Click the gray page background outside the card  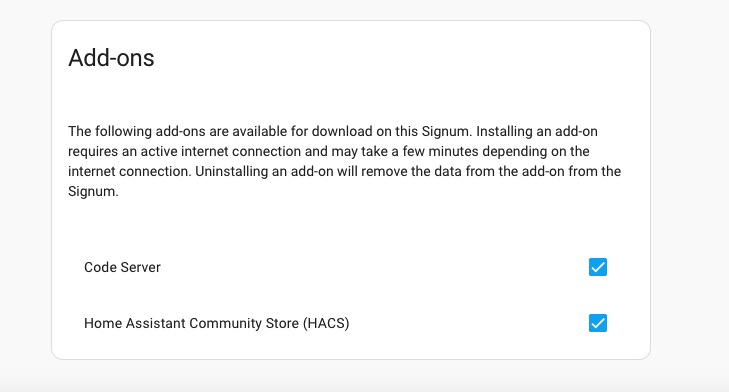click(x=688, y=186)
